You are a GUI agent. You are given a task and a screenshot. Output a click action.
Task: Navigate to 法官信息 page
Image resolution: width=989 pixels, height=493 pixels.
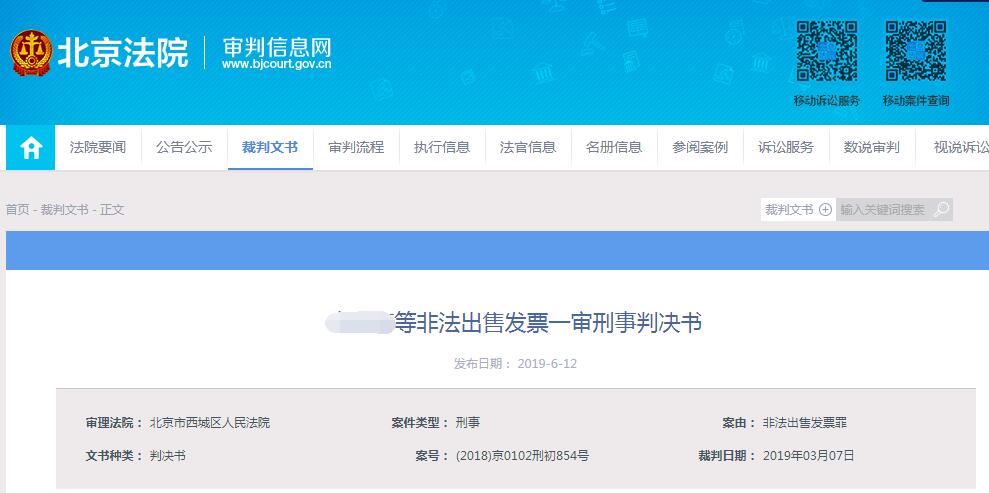[x=528, y=148]
